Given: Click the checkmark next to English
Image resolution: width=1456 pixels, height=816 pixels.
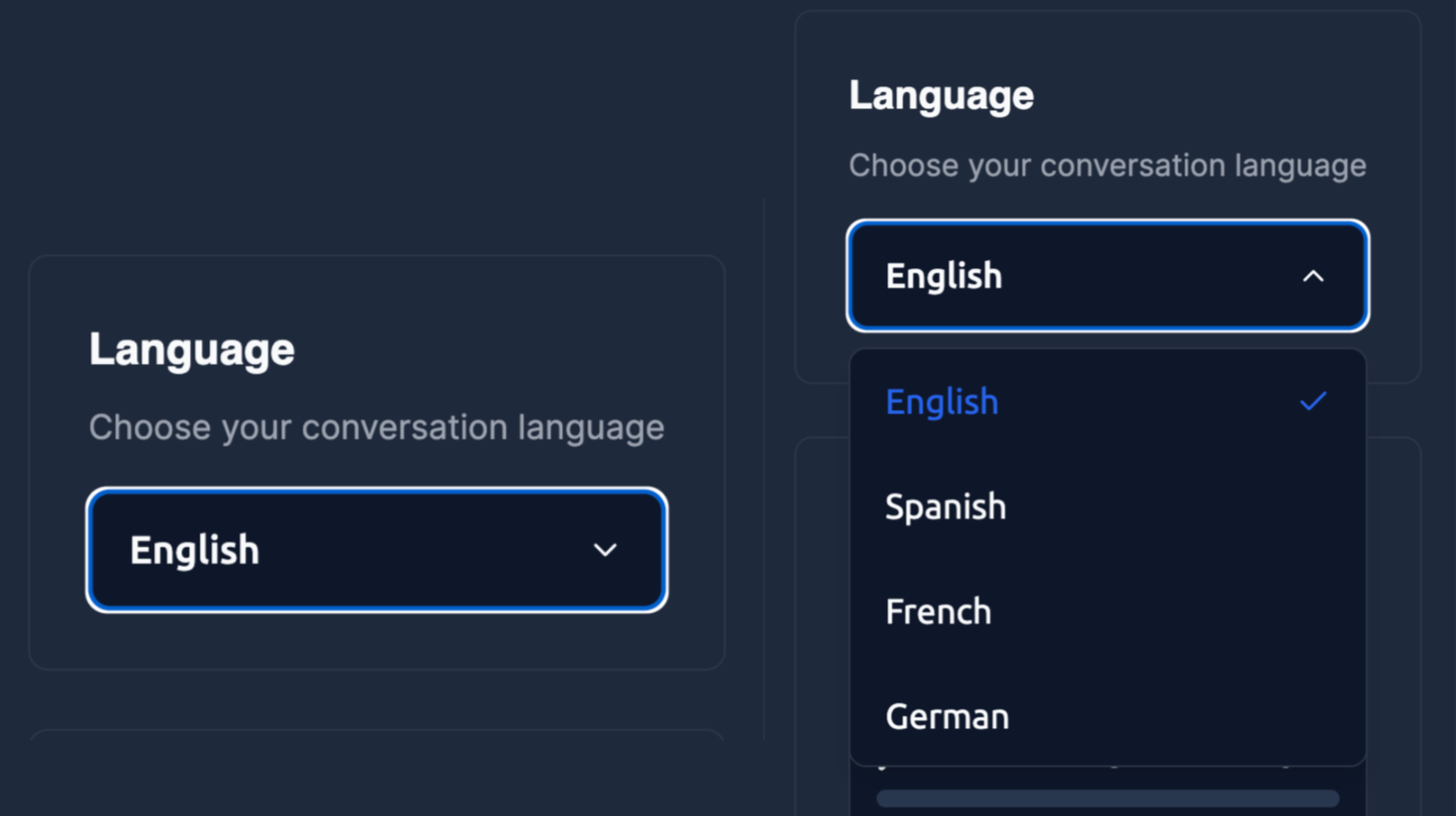Looking at the screenshot, I should (1314, 402).
